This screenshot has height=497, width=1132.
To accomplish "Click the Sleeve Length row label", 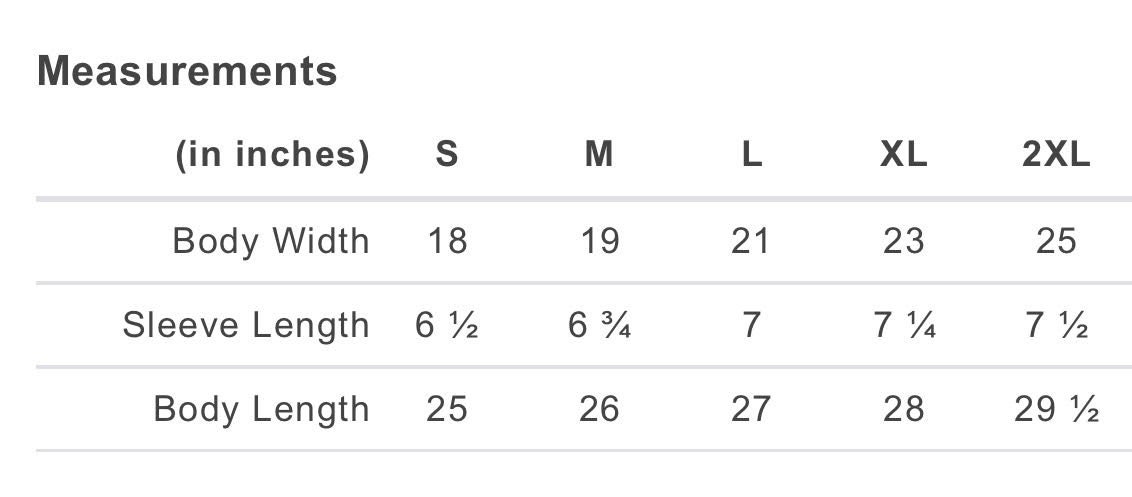I will pos(246,325).
